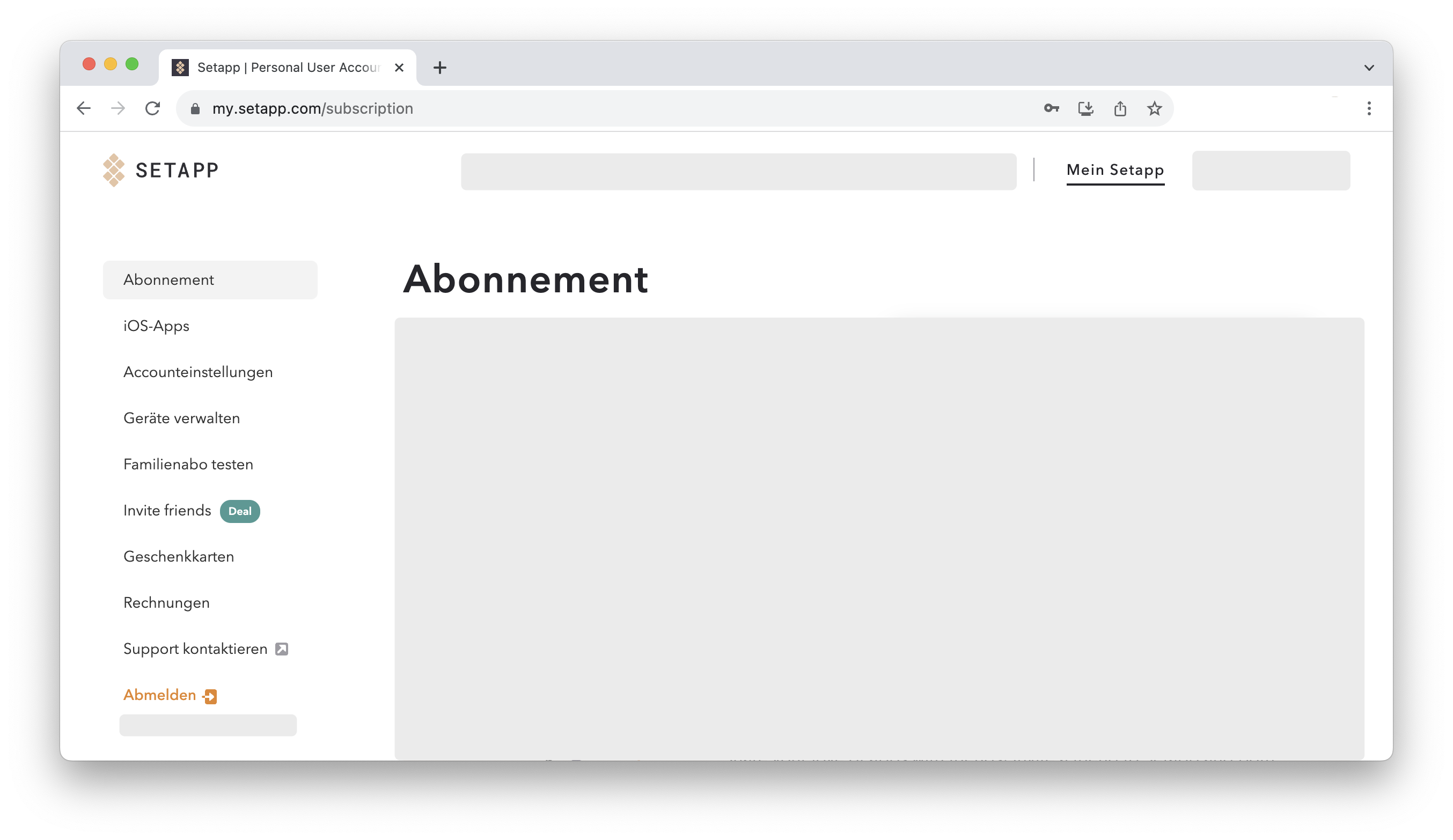The image size is (1453, 840).
Task: Open the saved passwords key icon
Action: click(x=1051, y=108)
